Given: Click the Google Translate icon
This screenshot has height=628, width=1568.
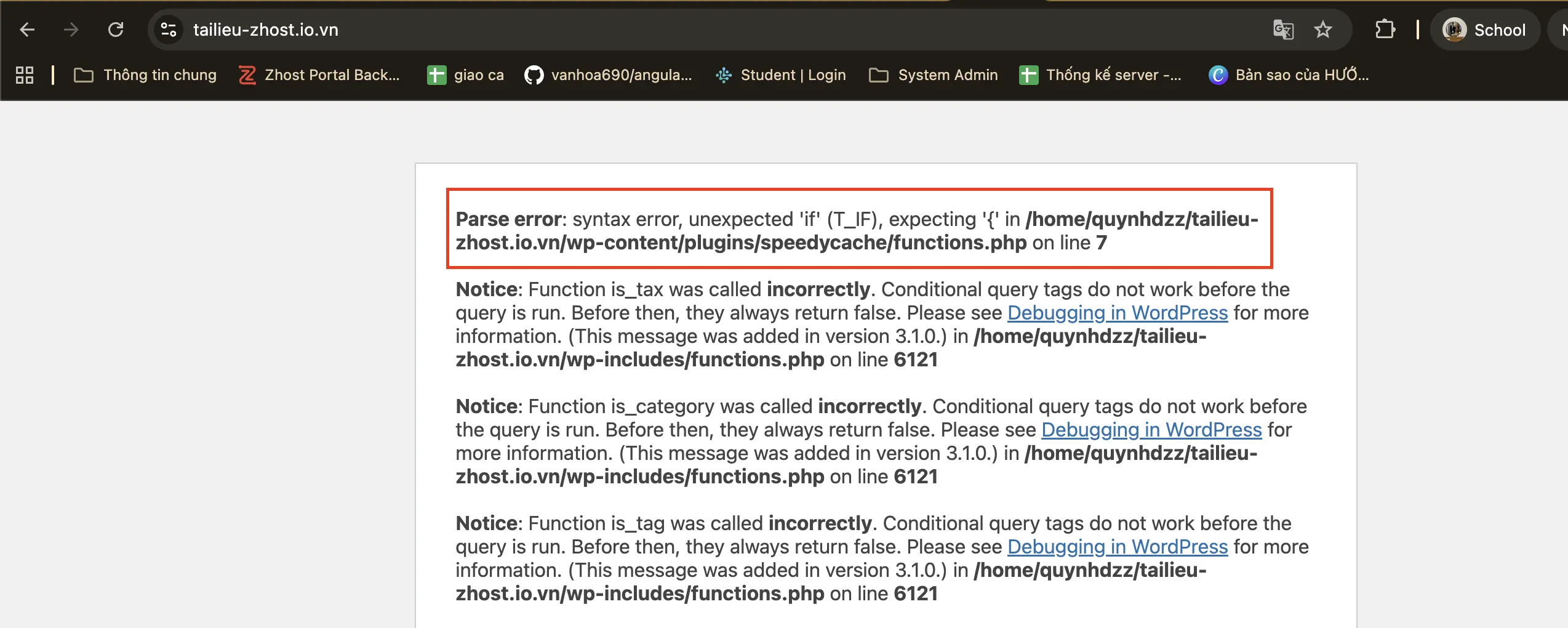Looking at the screenshot, I should tap(1282, 30).
